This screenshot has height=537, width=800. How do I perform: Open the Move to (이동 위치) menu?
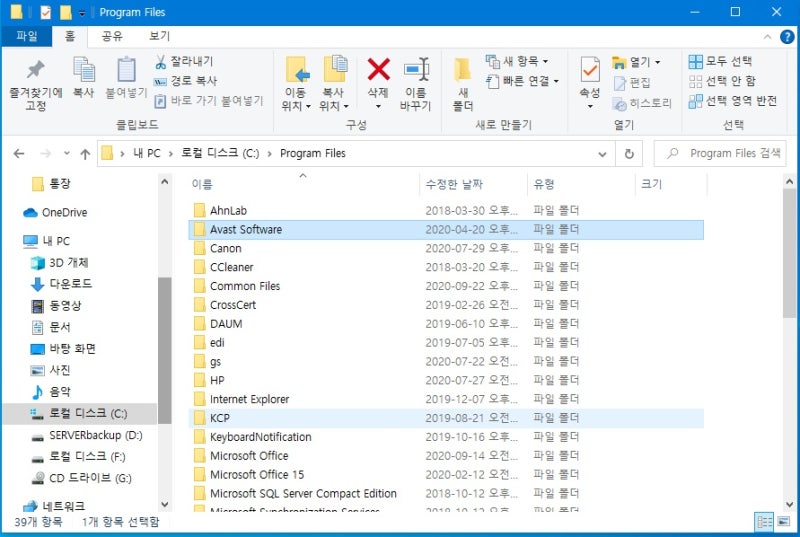coord(296,84)
